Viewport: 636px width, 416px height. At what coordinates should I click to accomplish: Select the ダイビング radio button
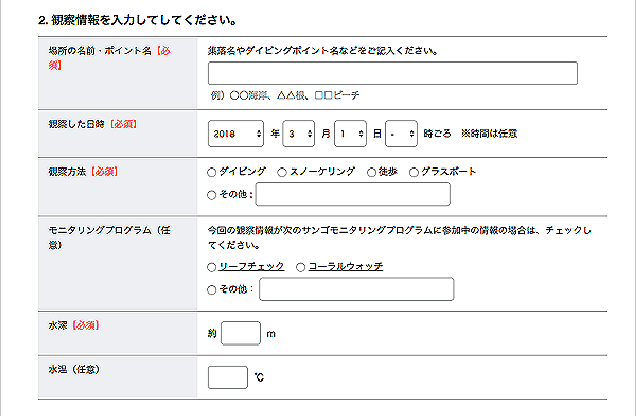[211, 172]
